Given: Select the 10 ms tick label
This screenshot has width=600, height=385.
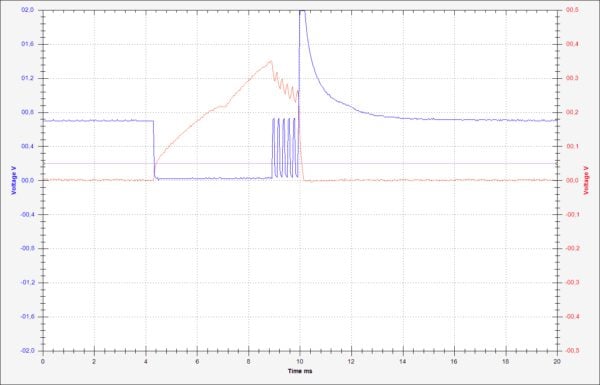Looking at the screenshot, I should (300, 361).
